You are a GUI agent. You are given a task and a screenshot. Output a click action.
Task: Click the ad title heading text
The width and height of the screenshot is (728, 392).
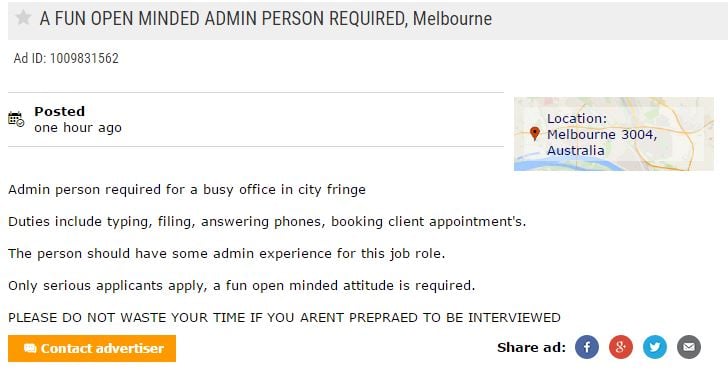(266, 19)
